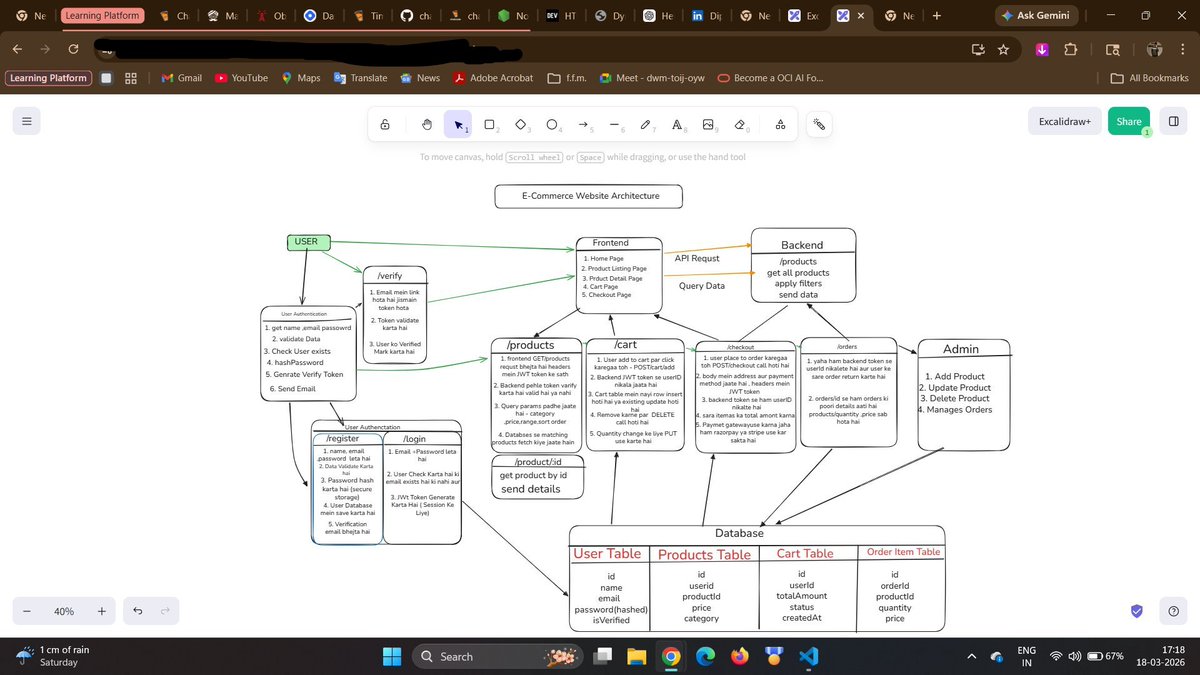1200x675 pixels.
Task: Open the Translate bookmark
Action: point(360,78)
